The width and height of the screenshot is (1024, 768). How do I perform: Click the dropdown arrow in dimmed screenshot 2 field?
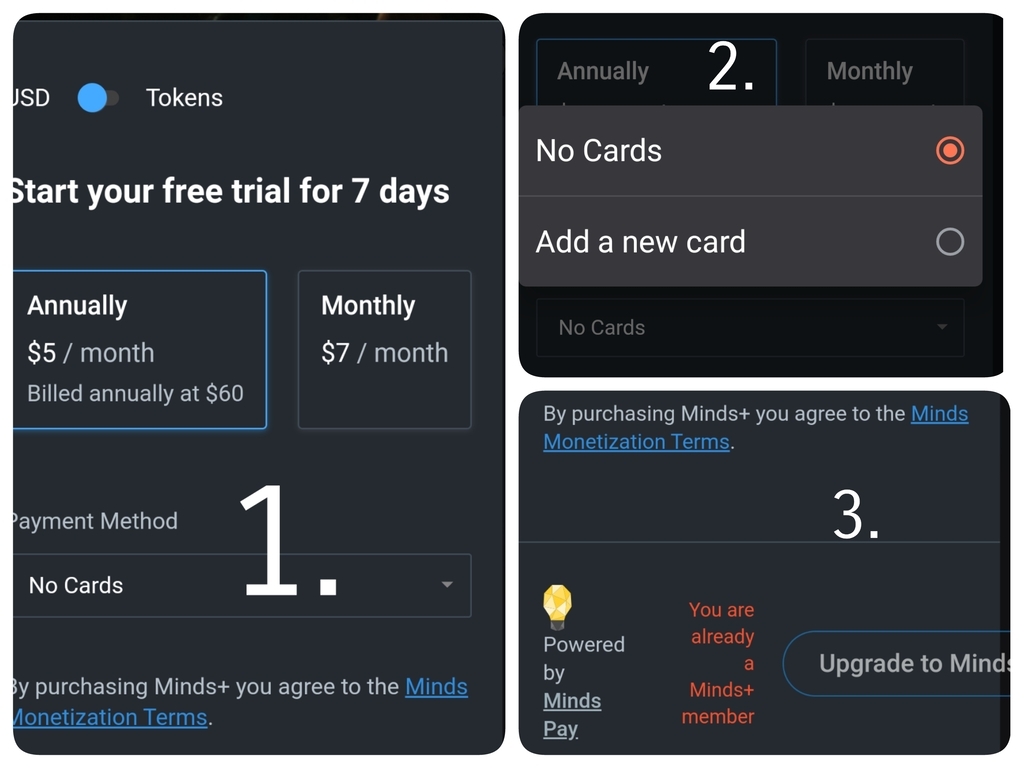pos(941,328)
